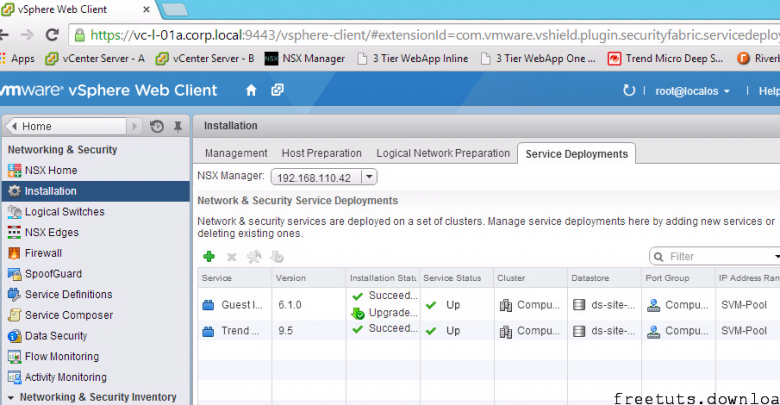The image size is (780, 405).
Task: Open the Apps bookmark shortcut
Action: pos(18,59)
